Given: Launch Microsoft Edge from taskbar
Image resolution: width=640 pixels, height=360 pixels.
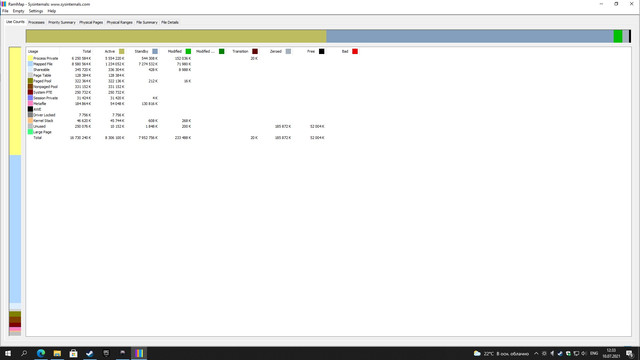Looking at the screenshot, I should point(41,353).
